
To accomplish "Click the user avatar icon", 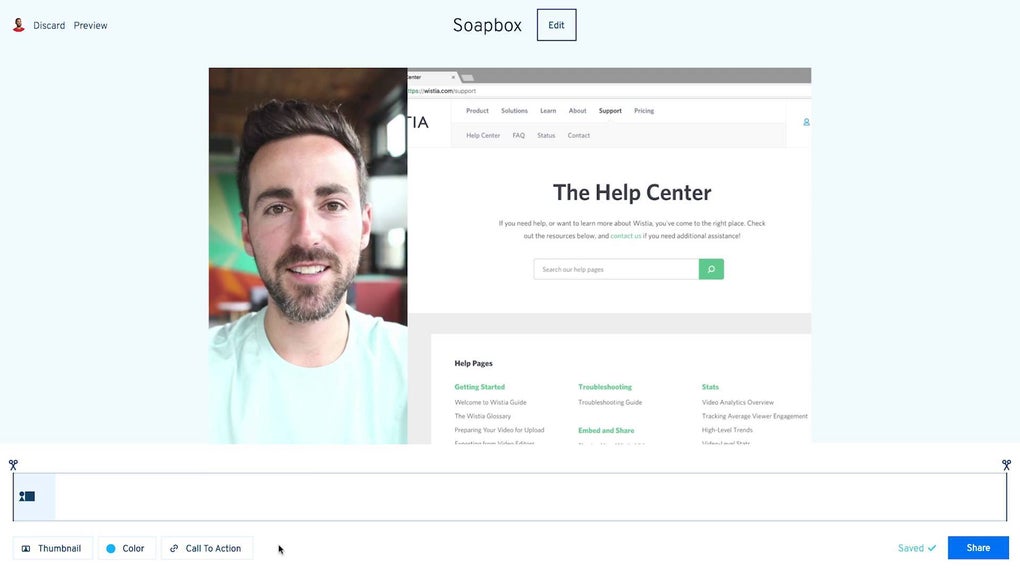I will tap(19, 25).
